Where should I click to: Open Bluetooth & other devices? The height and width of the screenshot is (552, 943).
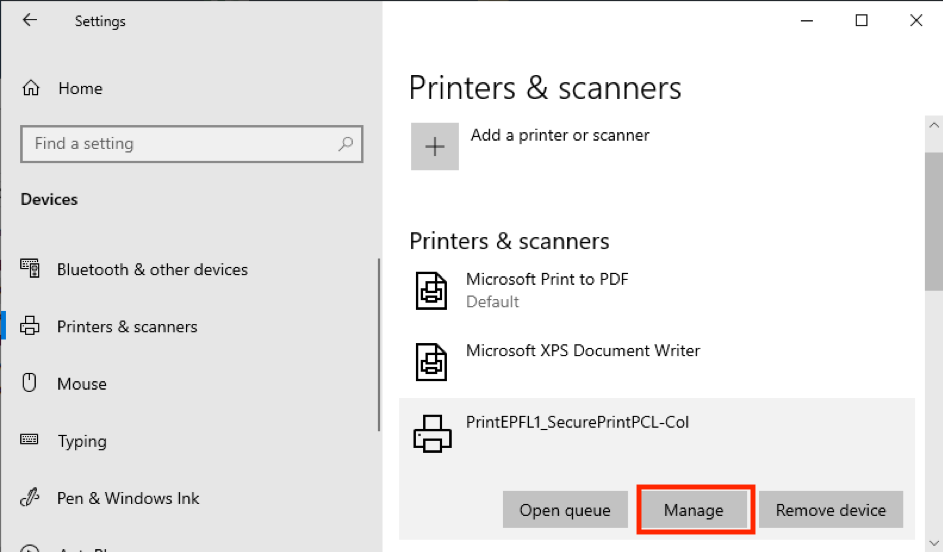tap(152, 269)
